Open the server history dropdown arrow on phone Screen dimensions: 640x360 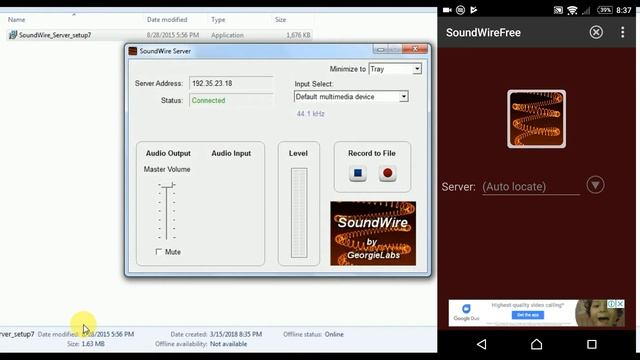pyautogui.click(x=596, y=185)
